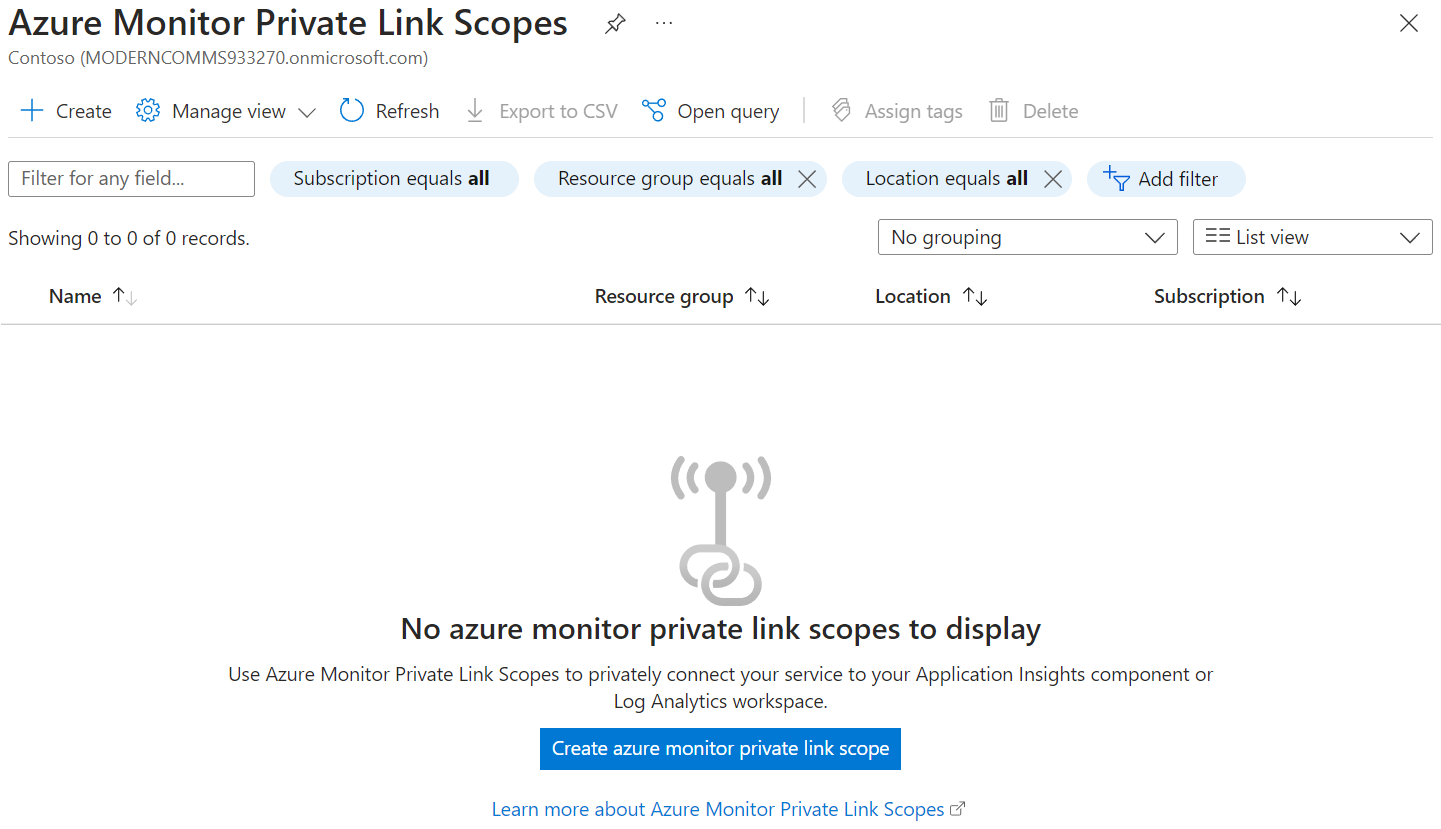Open the Manage view dropdown

click(226, 111)
